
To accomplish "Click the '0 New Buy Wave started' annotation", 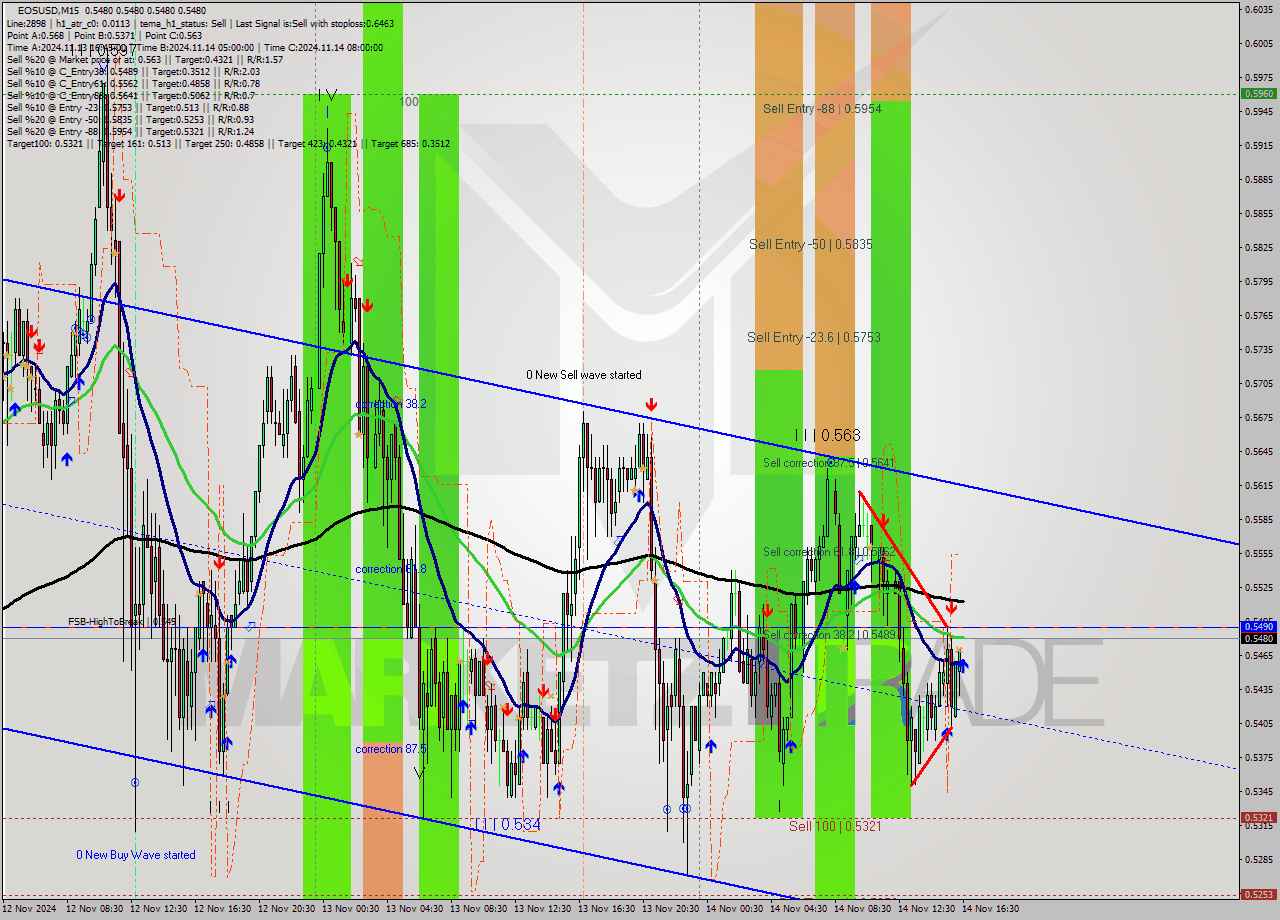I will pos(136,855).
